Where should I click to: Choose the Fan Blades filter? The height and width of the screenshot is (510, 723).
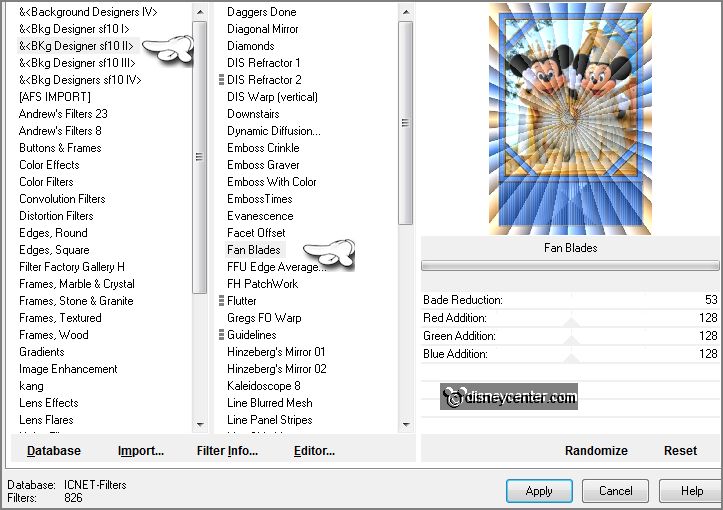tap(254, 250)
